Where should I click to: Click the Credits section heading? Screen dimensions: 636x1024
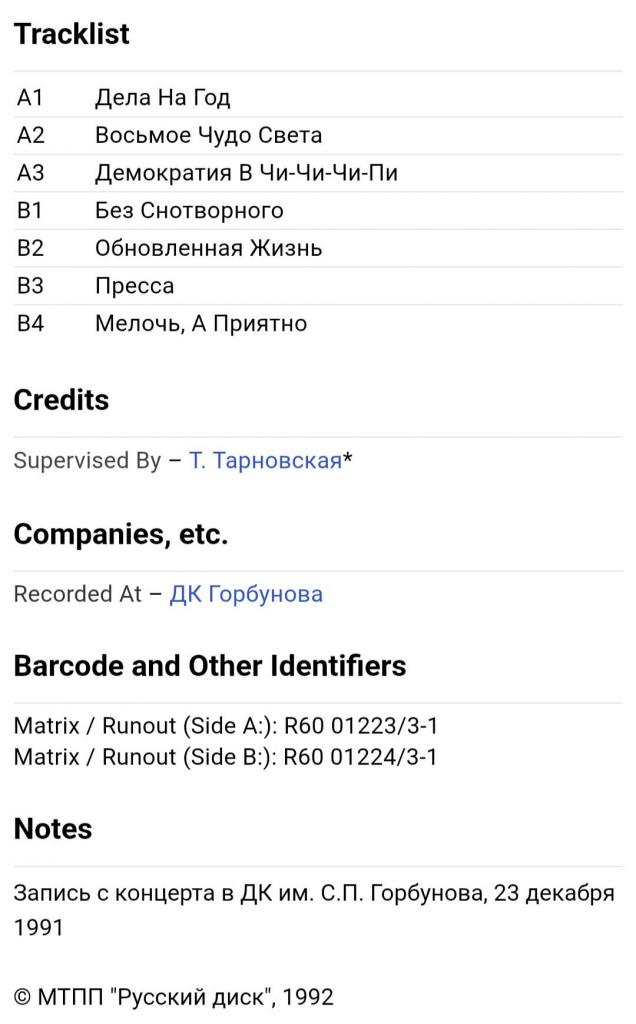point(61,400)
